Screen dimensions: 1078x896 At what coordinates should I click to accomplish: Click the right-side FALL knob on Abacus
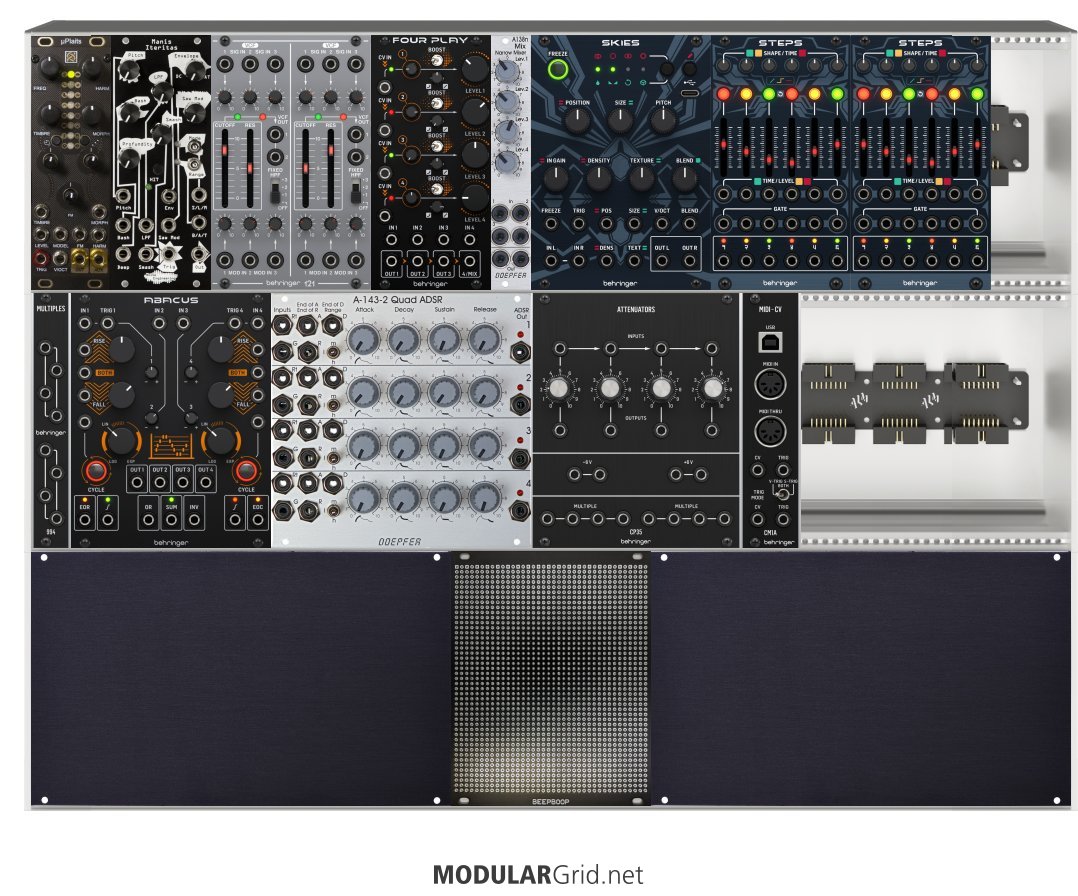coord(221,395)
